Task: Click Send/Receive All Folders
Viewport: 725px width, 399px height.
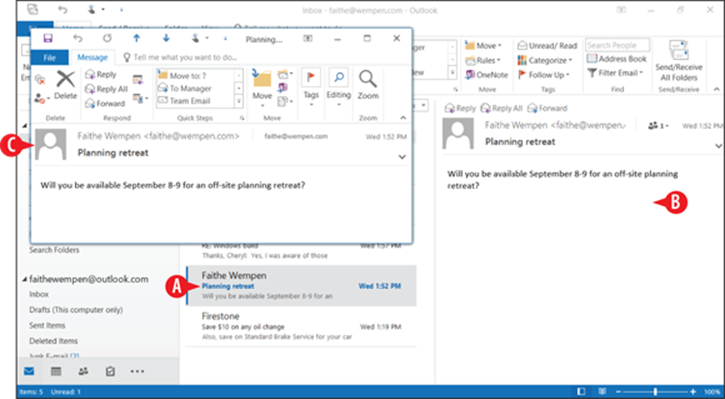Action: point(678,61)
